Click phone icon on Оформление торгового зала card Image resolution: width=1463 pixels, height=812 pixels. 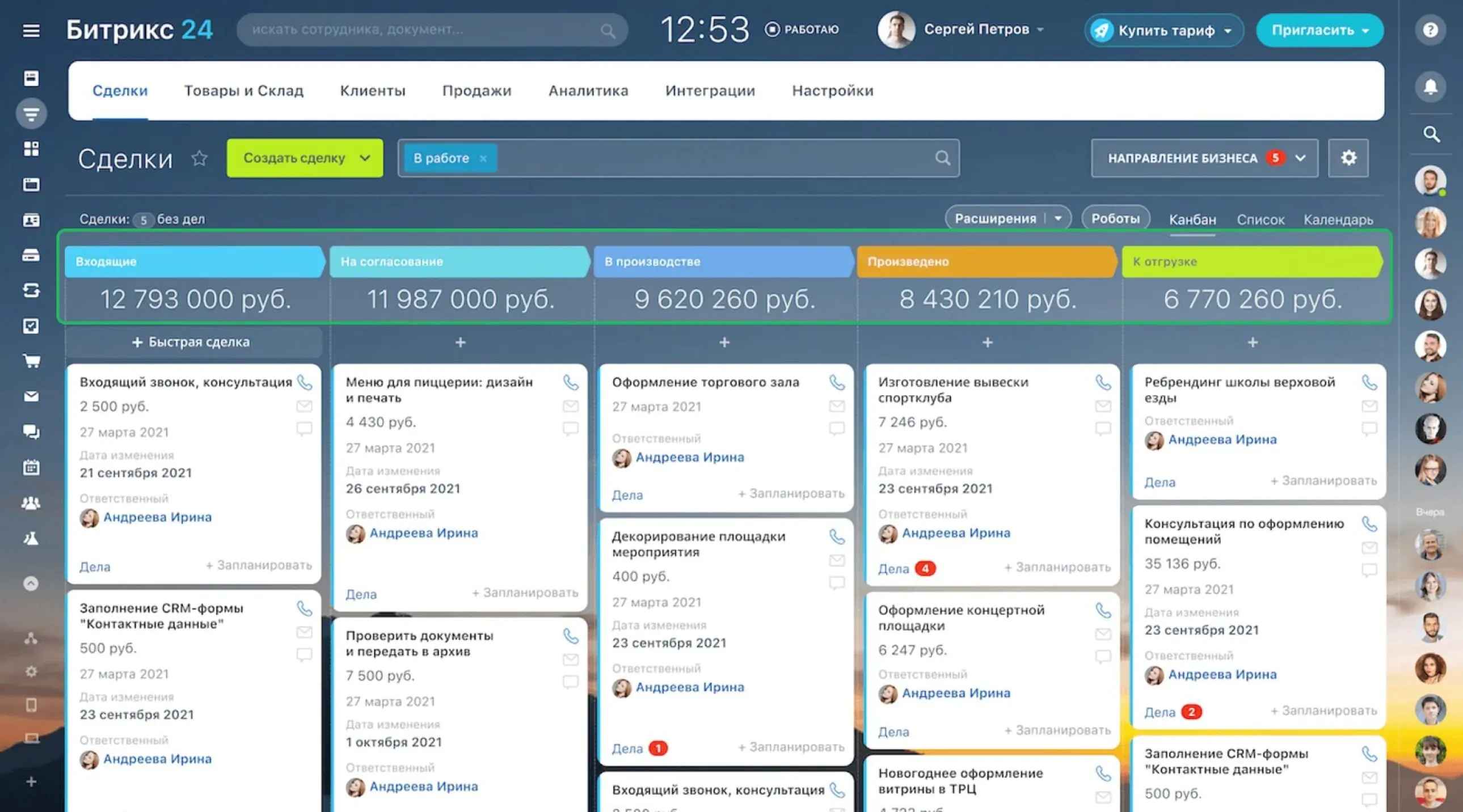pyautogui.click(x=837, y=383)
